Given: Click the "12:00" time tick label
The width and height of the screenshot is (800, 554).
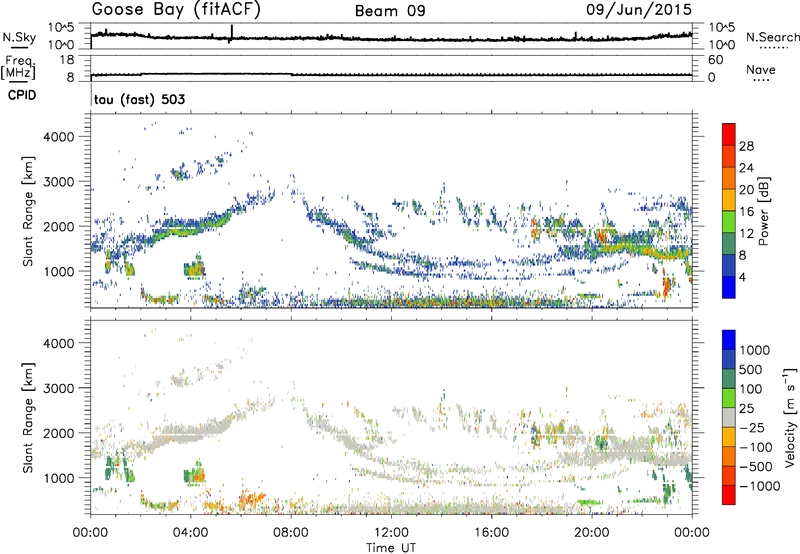Looking at the screenshot, I should click(391, 533).
